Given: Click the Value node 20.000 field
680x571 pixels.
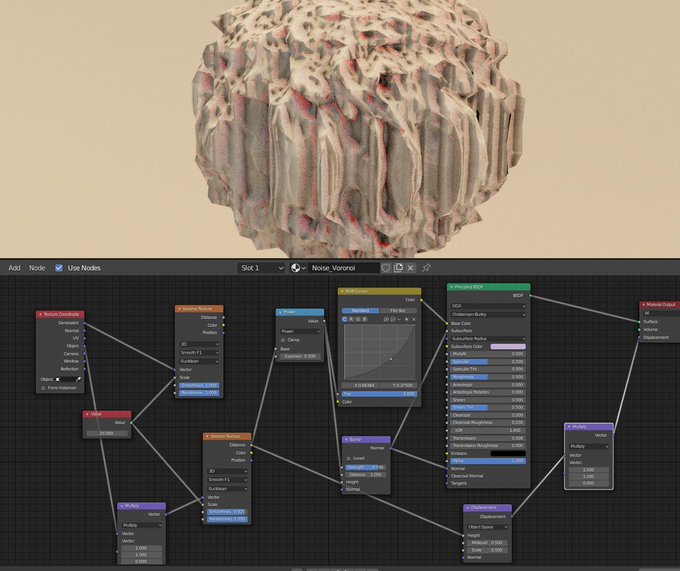Looking at the screenshot, I should 107,433.
